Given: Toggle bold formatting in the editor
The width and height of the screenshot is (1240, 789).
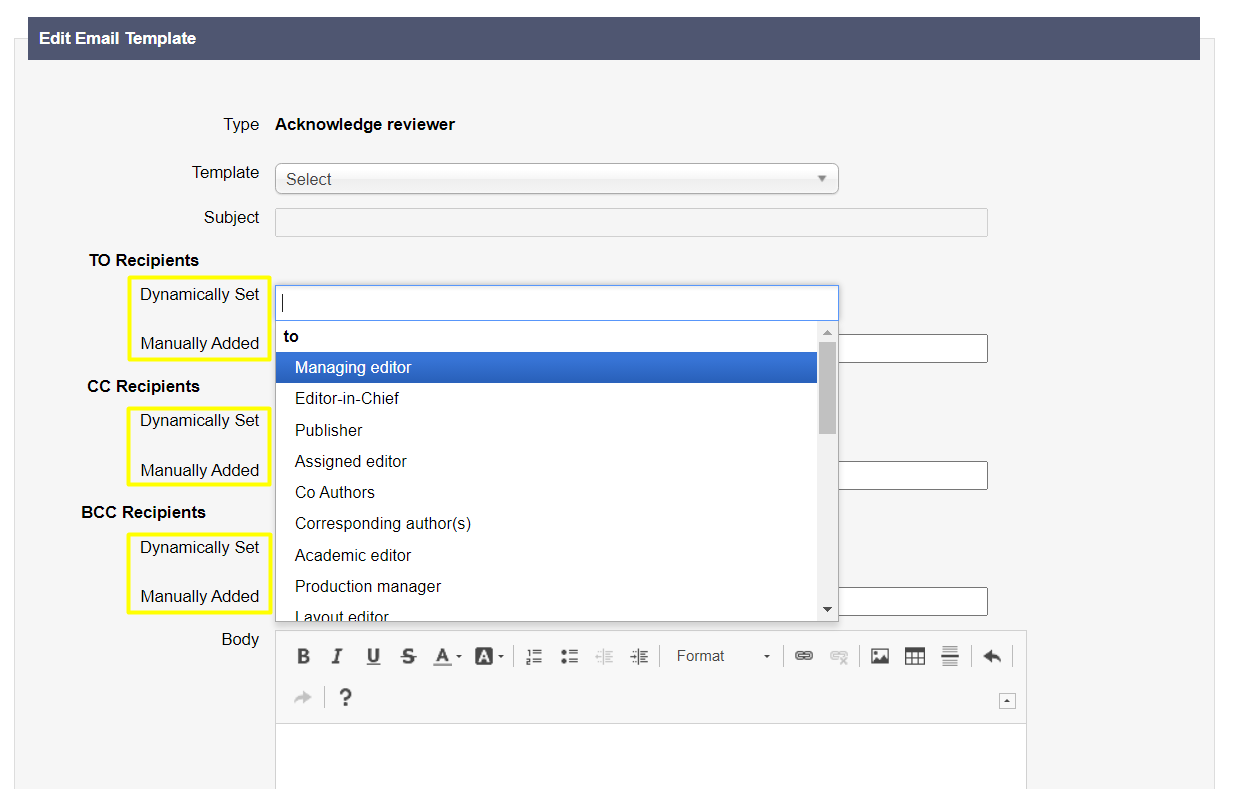Looking at the screenshot, I should click(303, 657).
